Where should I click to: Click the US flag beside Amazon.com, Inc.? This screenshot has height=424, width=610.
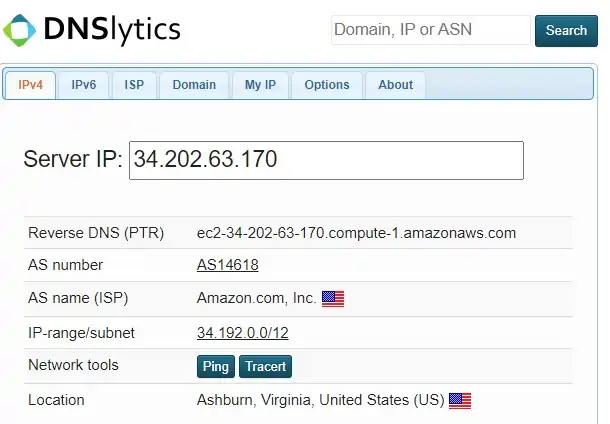[333, 298]
